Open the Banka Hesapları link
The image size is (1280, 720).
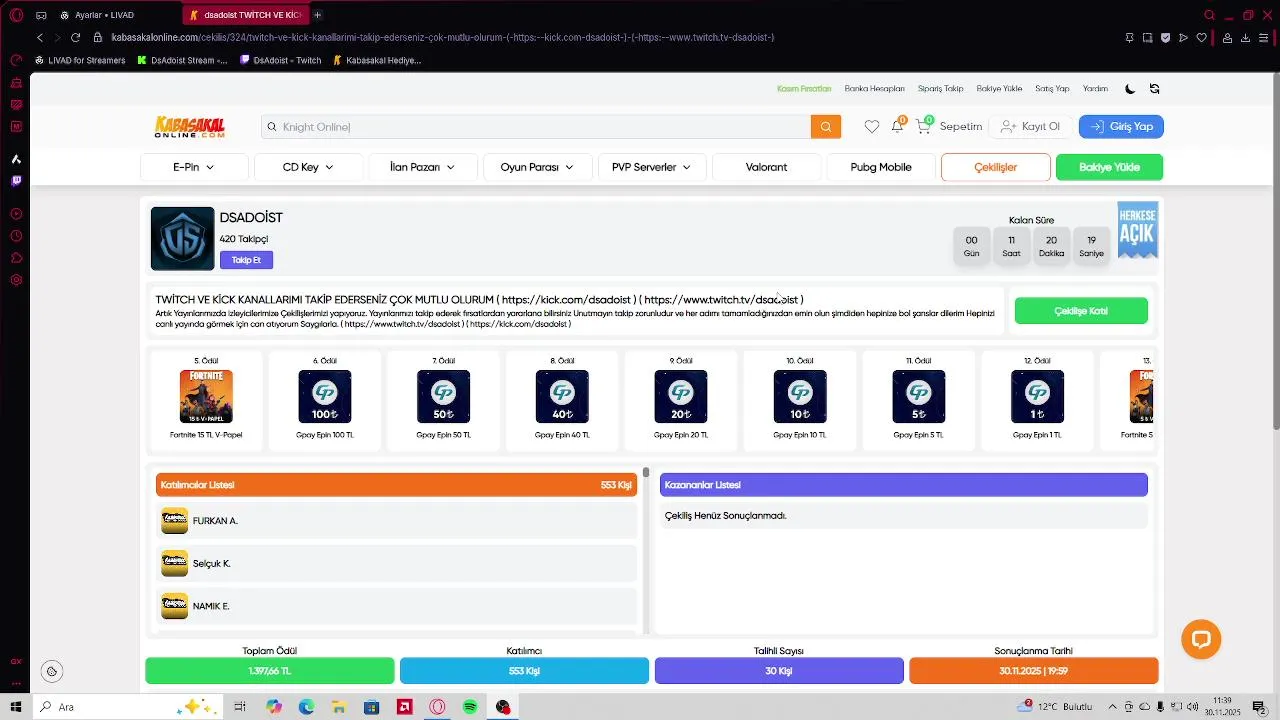(874, 89)
